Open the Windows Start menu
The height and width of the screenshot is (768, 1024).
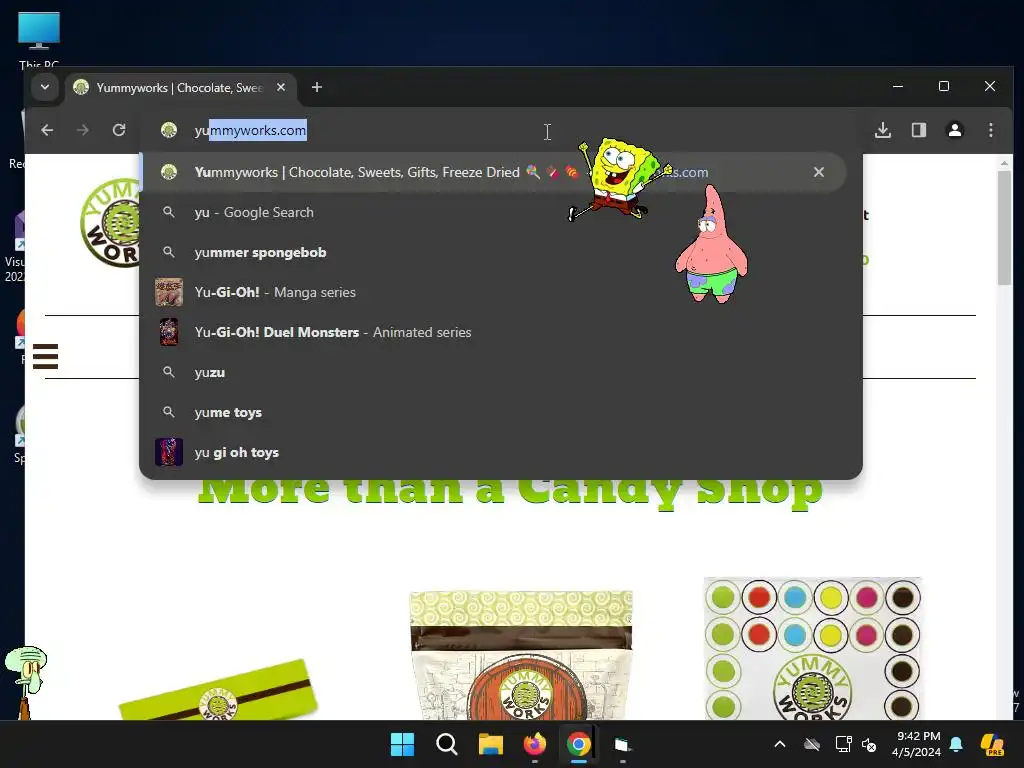pos(402,744)
